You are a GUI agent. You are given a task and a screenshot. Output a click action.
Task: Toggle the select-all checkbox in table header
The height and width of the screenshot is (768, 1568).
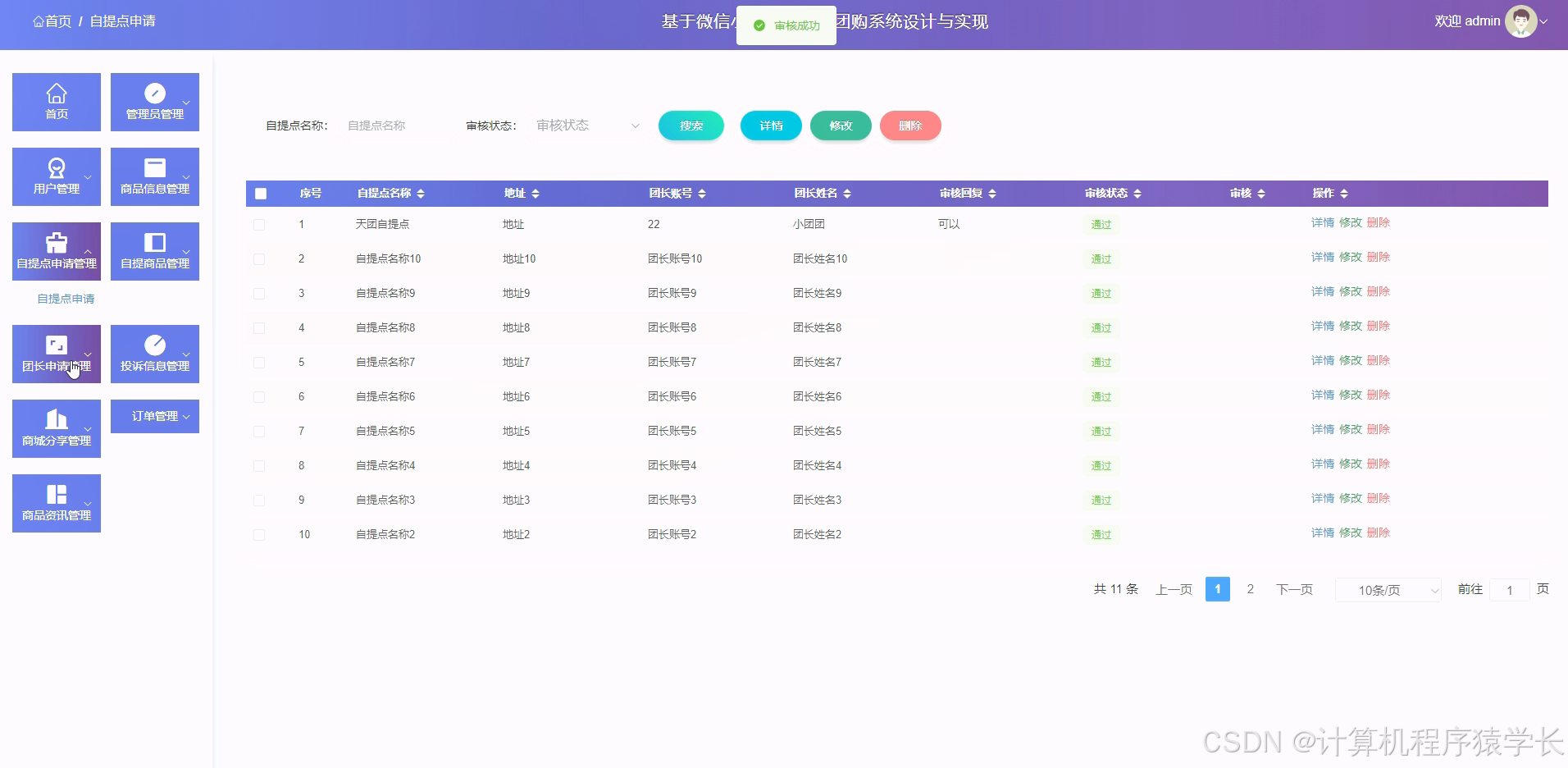pos(261,194)
